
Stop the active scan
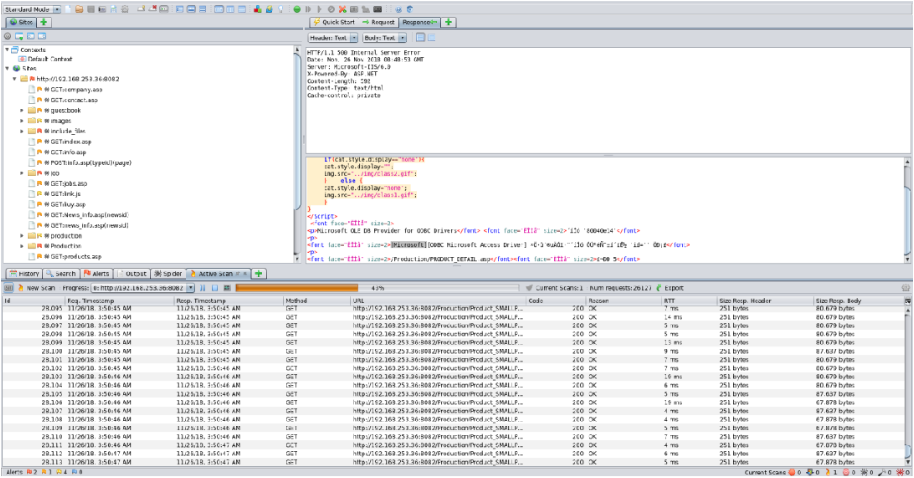click(x=213, y=287)
